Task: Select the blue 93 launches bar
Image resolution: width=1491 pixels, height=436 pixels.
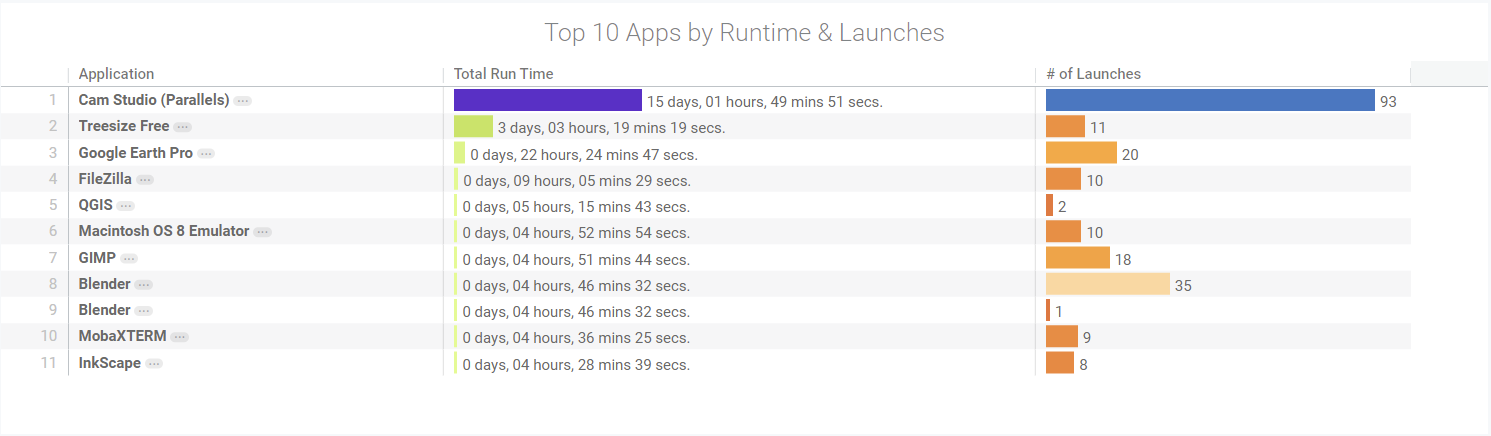Action: tap(1210, 100)
